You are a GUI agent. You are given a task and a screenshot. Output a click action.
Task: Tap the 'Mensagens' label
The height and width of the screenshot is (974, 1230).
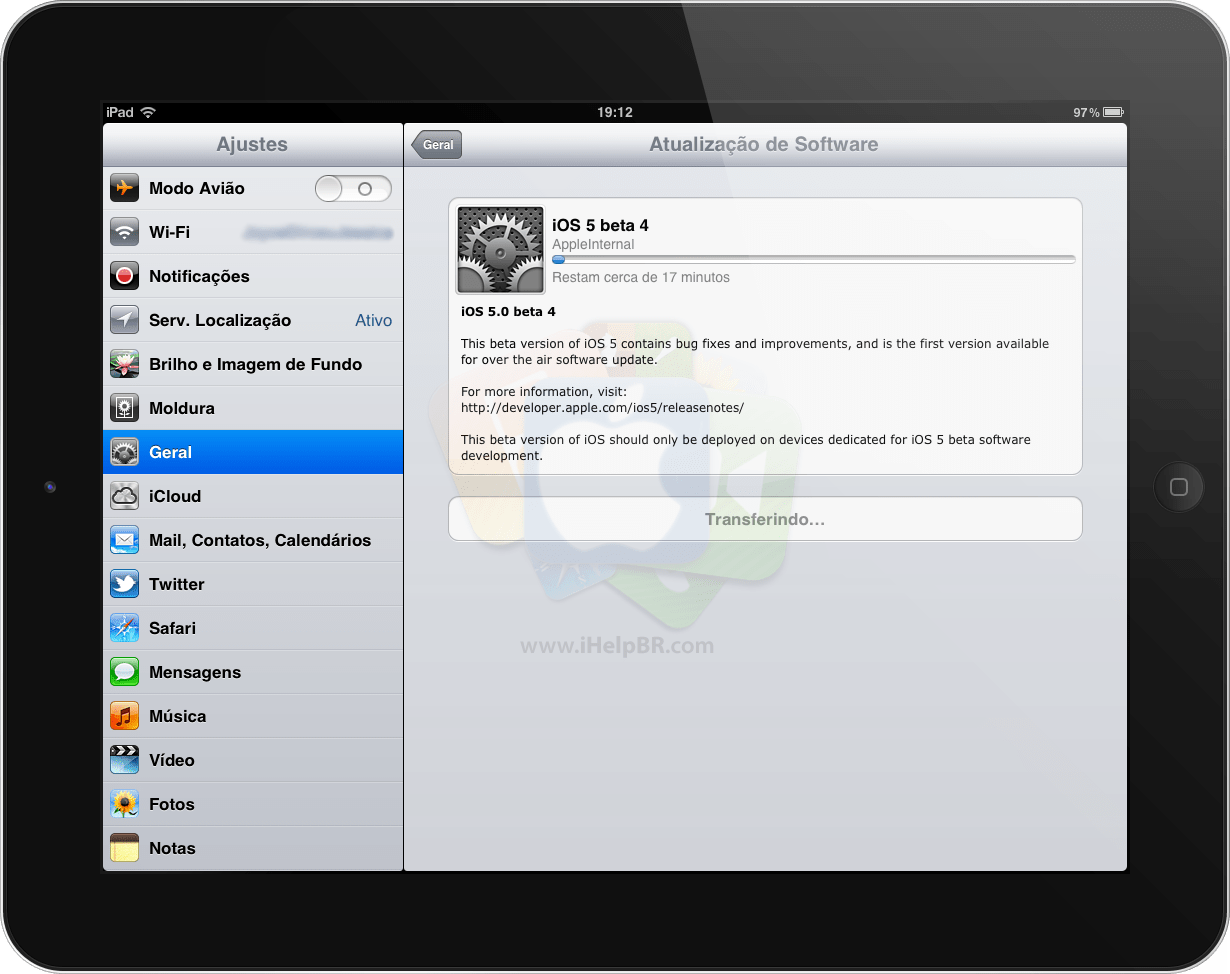(x=195, y=672)
